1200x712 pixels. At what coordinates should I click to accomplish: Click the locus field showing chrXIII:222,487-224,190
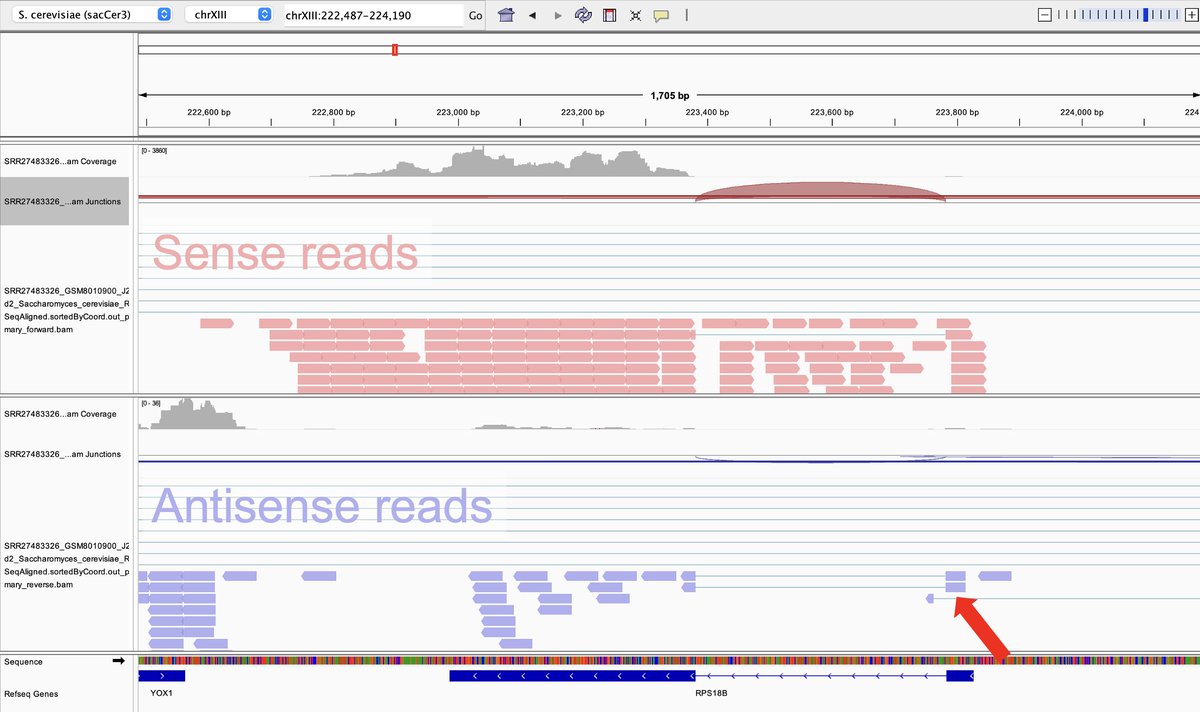(x=373, y=15)
